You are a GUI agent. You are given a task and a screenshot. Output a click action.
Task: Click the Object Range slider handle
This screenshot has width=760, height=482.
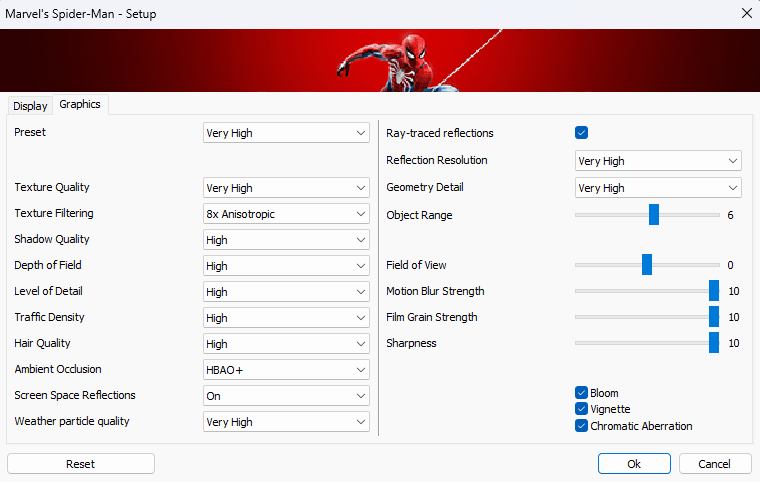(654, 214)
